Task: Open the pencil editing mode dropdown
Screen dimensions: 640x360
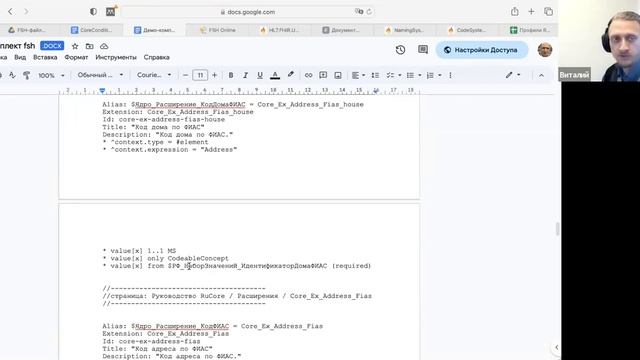Action: pyautogui.click(x=513, y=75)
